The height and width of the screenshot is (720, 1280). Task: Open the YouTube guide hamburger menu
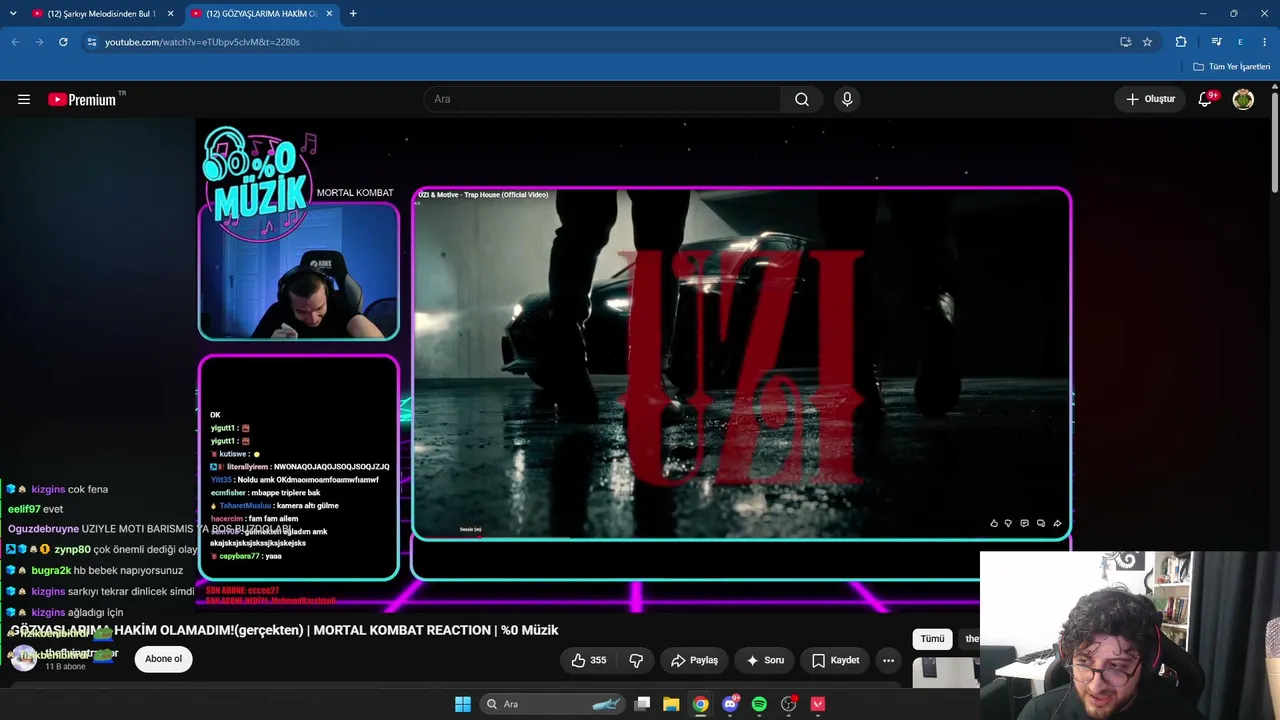(24, 99)
